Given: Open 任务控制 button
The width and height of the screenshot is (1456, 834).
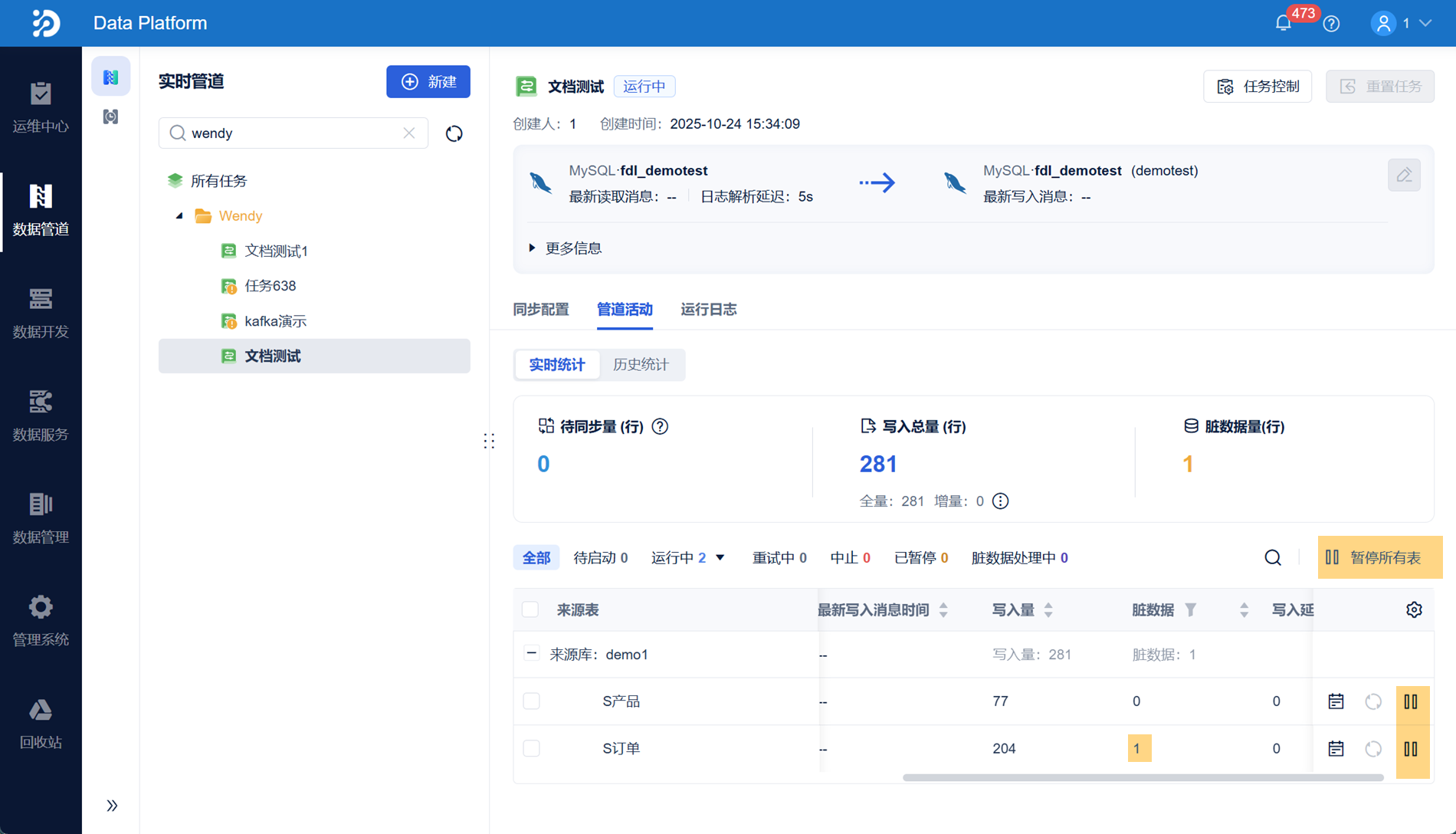Looking at the screenshot, I should point(1258,87).
